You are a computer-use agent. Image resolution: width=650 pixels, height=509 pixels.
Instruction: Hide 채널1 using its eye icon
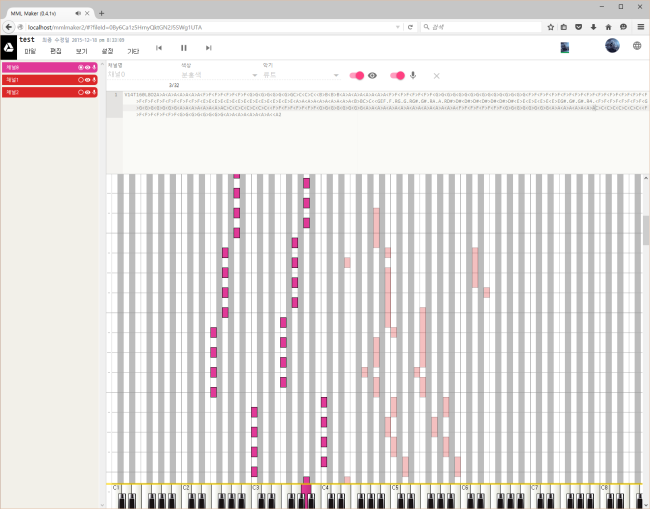tap(87, 80)
